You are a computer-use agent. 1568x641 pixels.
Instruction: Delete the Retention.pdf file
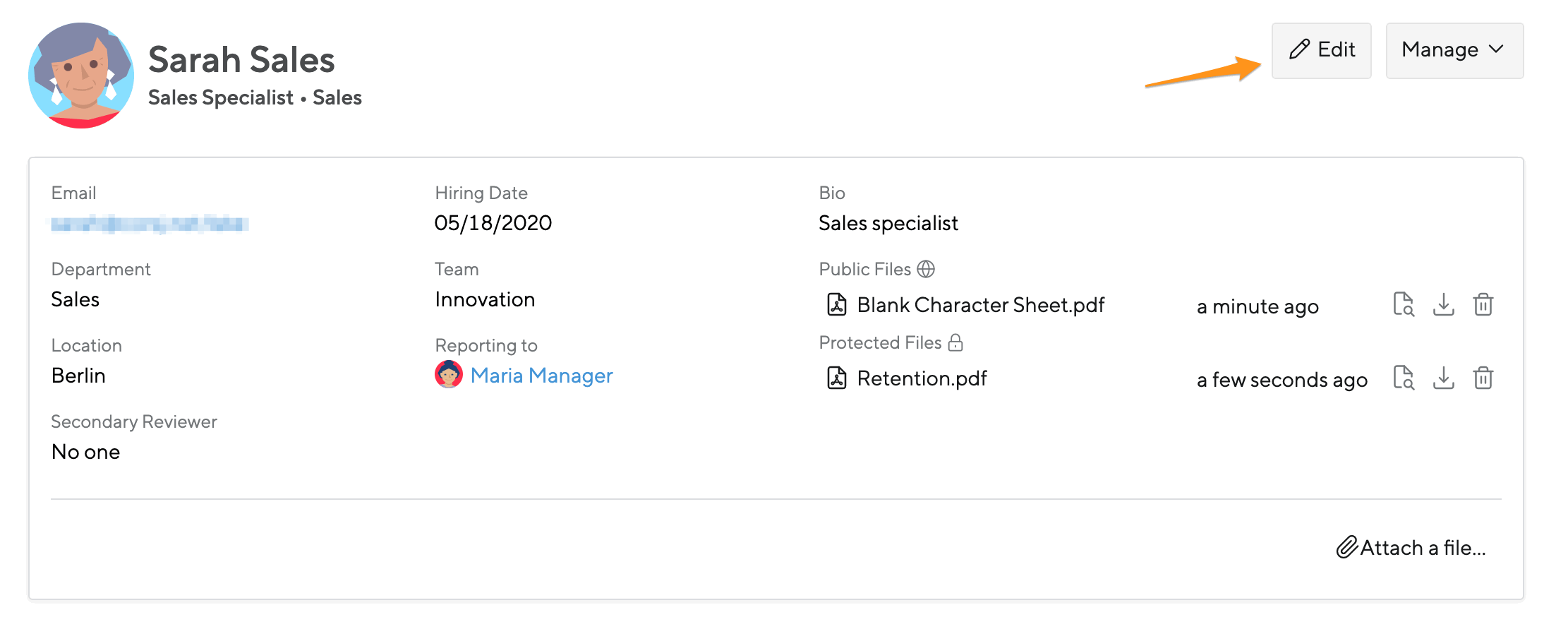1483,378
